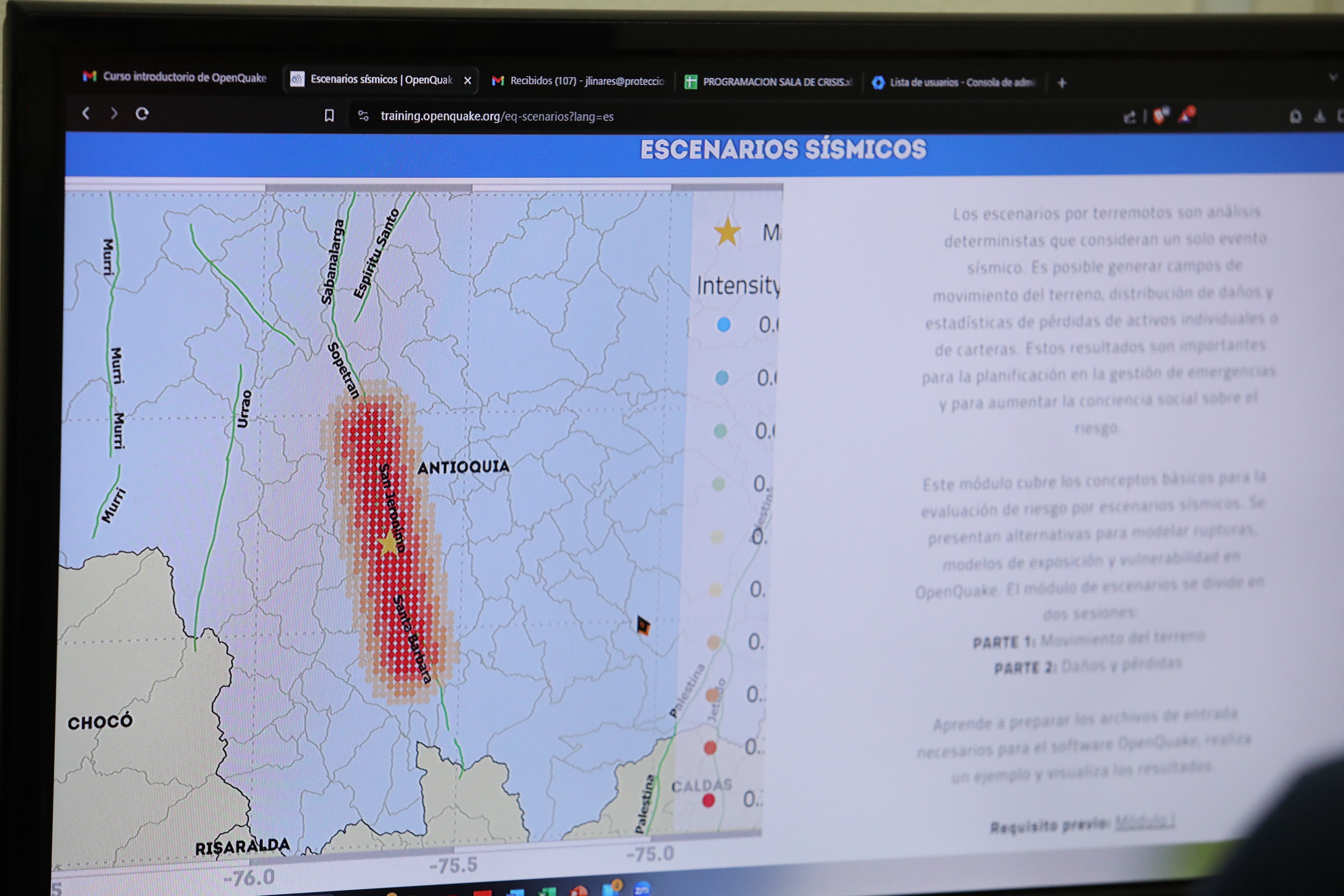
Task: Open the Brave Shields lion icon
Action: 1160,115
